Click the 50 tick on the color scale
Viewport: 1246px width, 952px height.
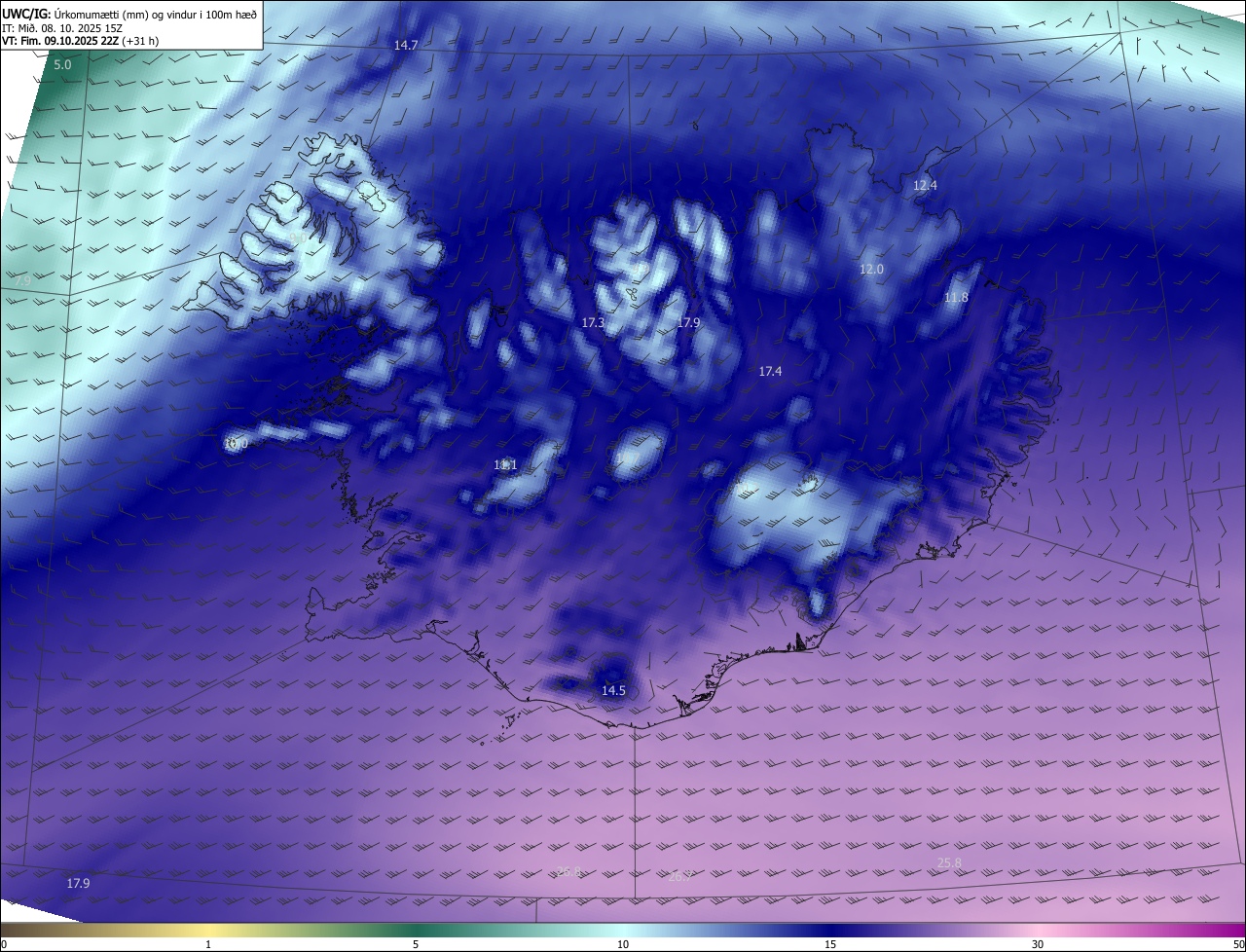pyautogui.click(x=1238, y=944)
